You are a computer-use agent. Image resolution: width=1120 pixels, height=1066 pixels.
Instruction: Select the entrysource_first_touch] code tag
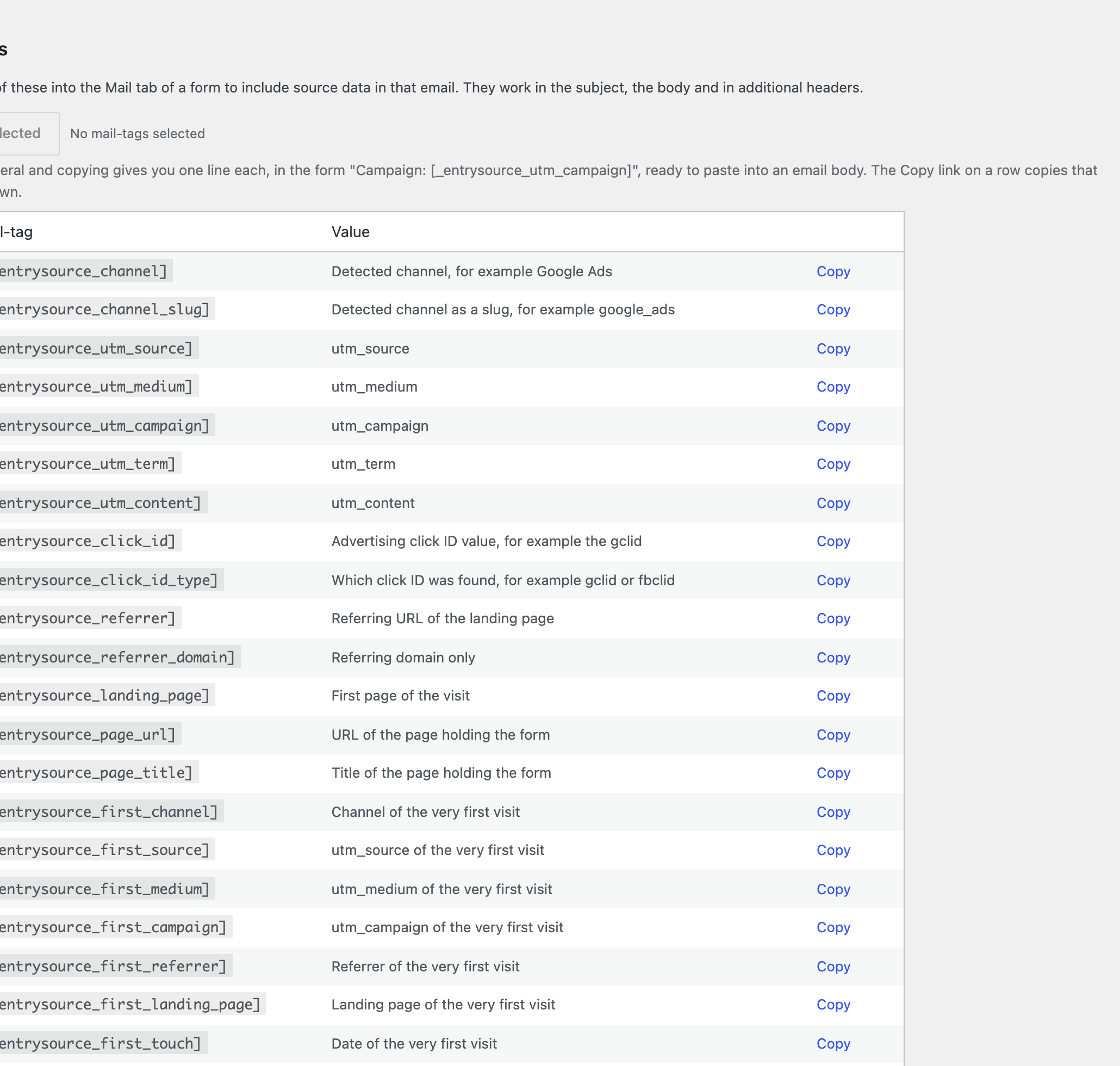[103, 1044]
